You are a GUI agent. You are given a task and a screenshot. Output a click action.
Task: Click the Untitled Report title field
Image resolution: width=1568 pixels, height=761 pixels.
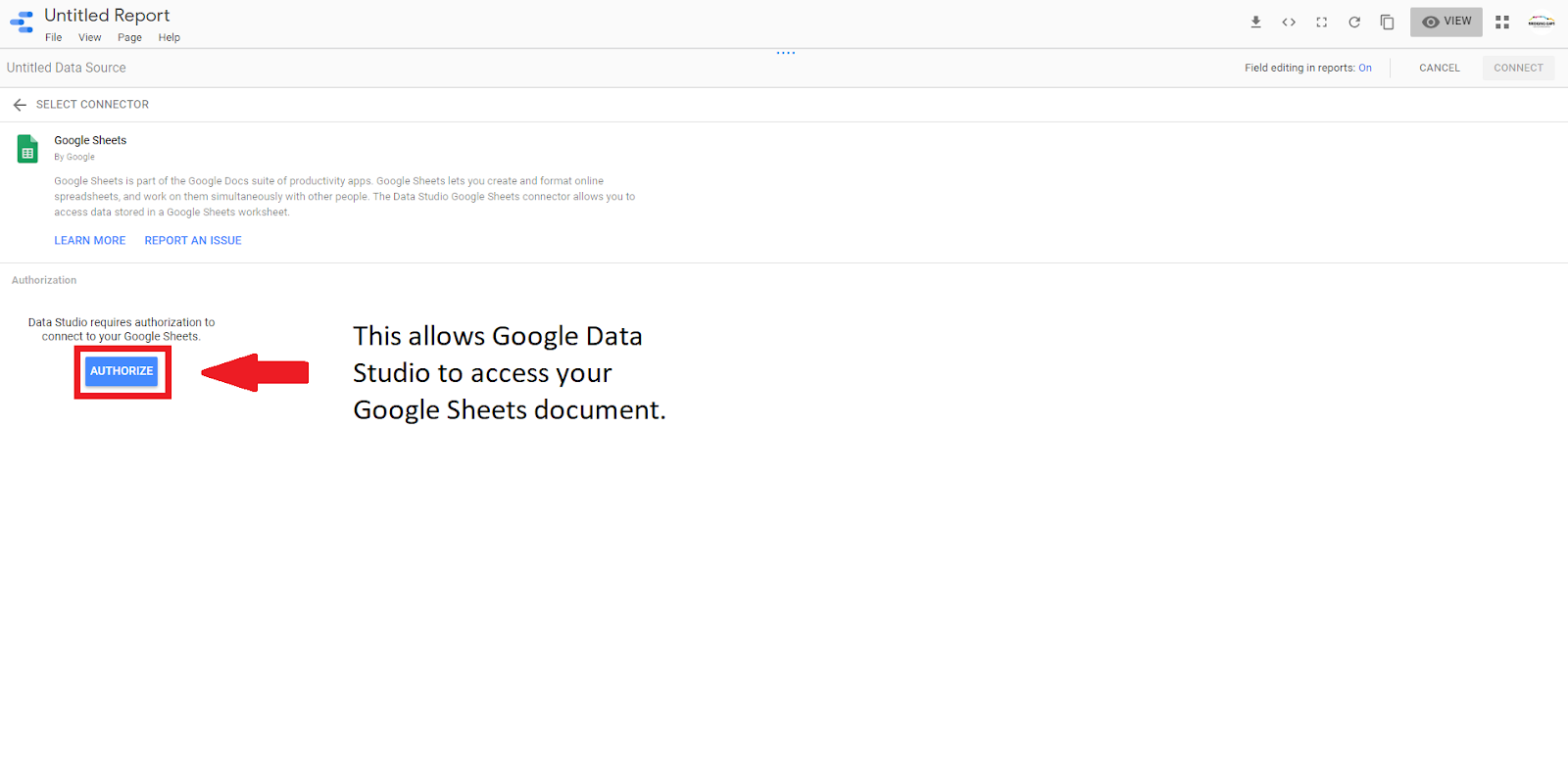pyautogui.click(x=107, y=16)
